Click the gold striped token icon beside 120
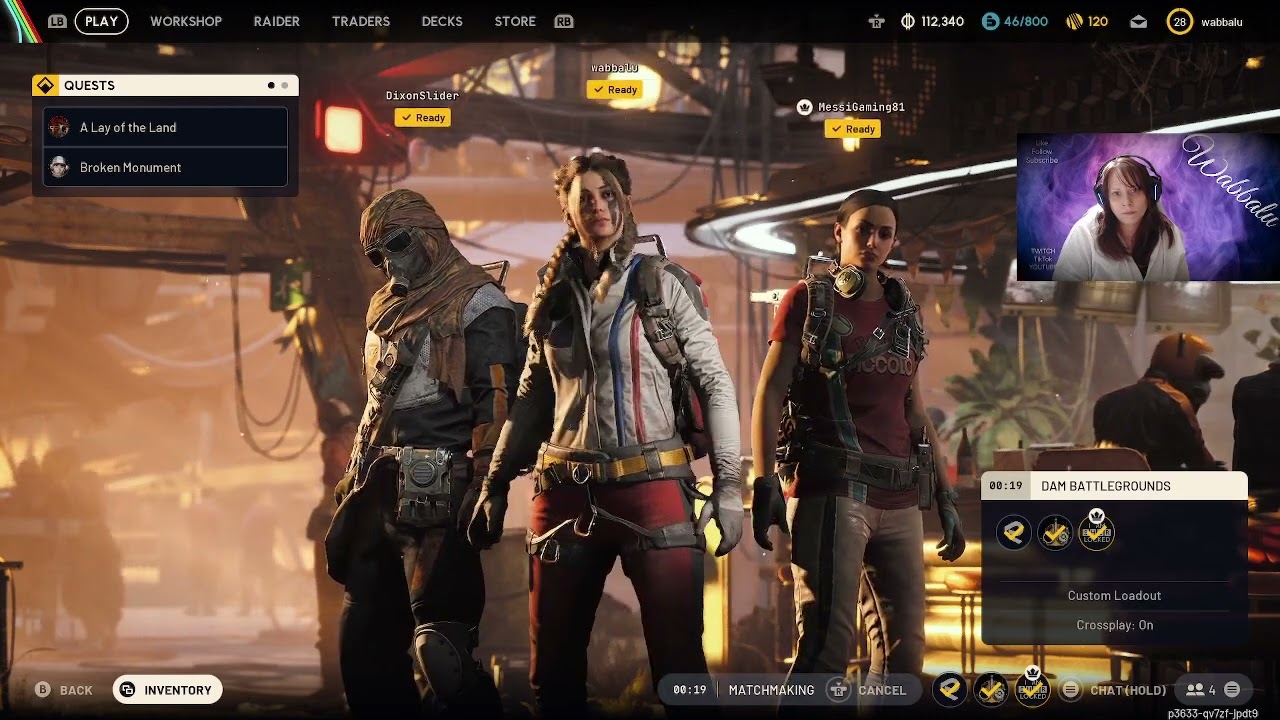The height and width of the screenshot is (720, 1280). (1075, 21)
